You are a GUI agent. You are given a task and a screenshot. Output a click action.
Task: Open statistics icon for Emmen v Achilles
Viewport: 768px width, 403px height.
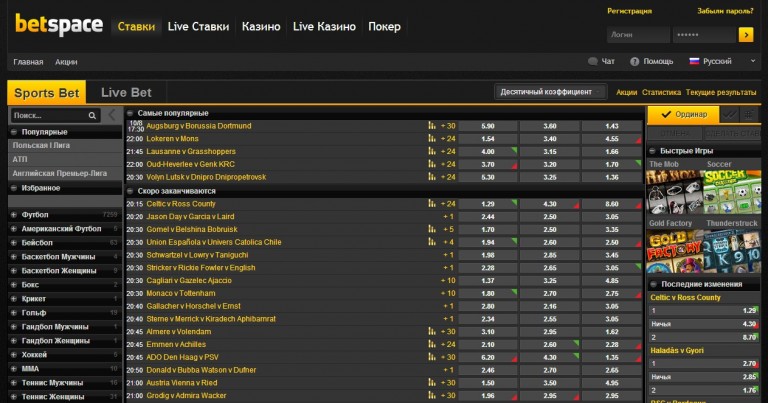pos(432,344)
